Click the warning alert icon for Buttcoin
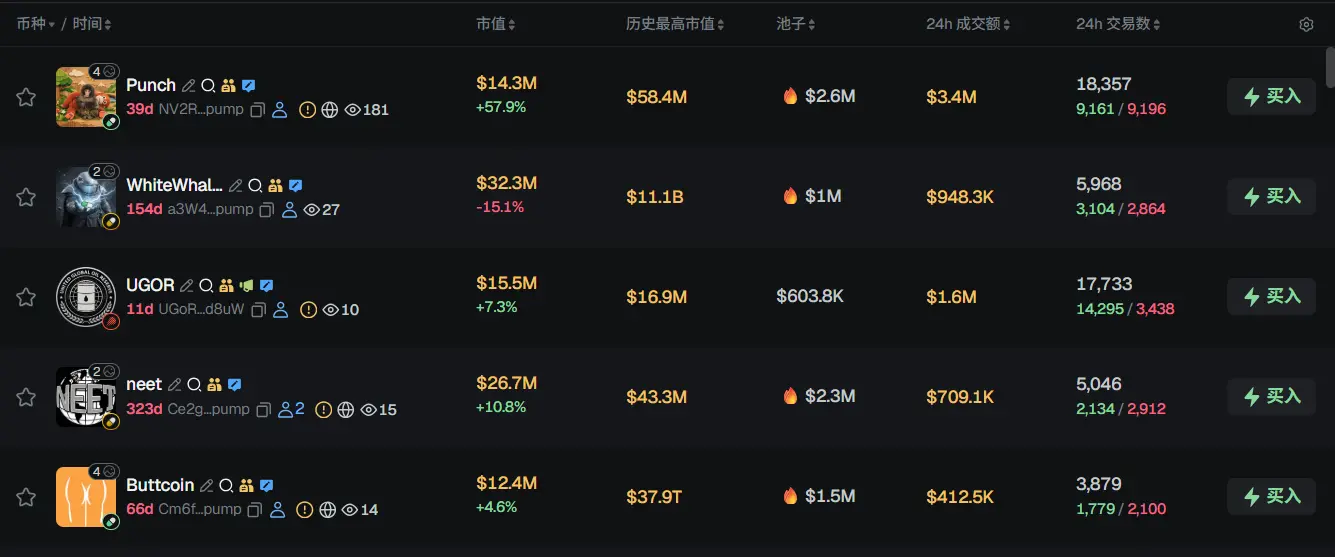Screen dimensions: 1335x557 pos(306,510)
